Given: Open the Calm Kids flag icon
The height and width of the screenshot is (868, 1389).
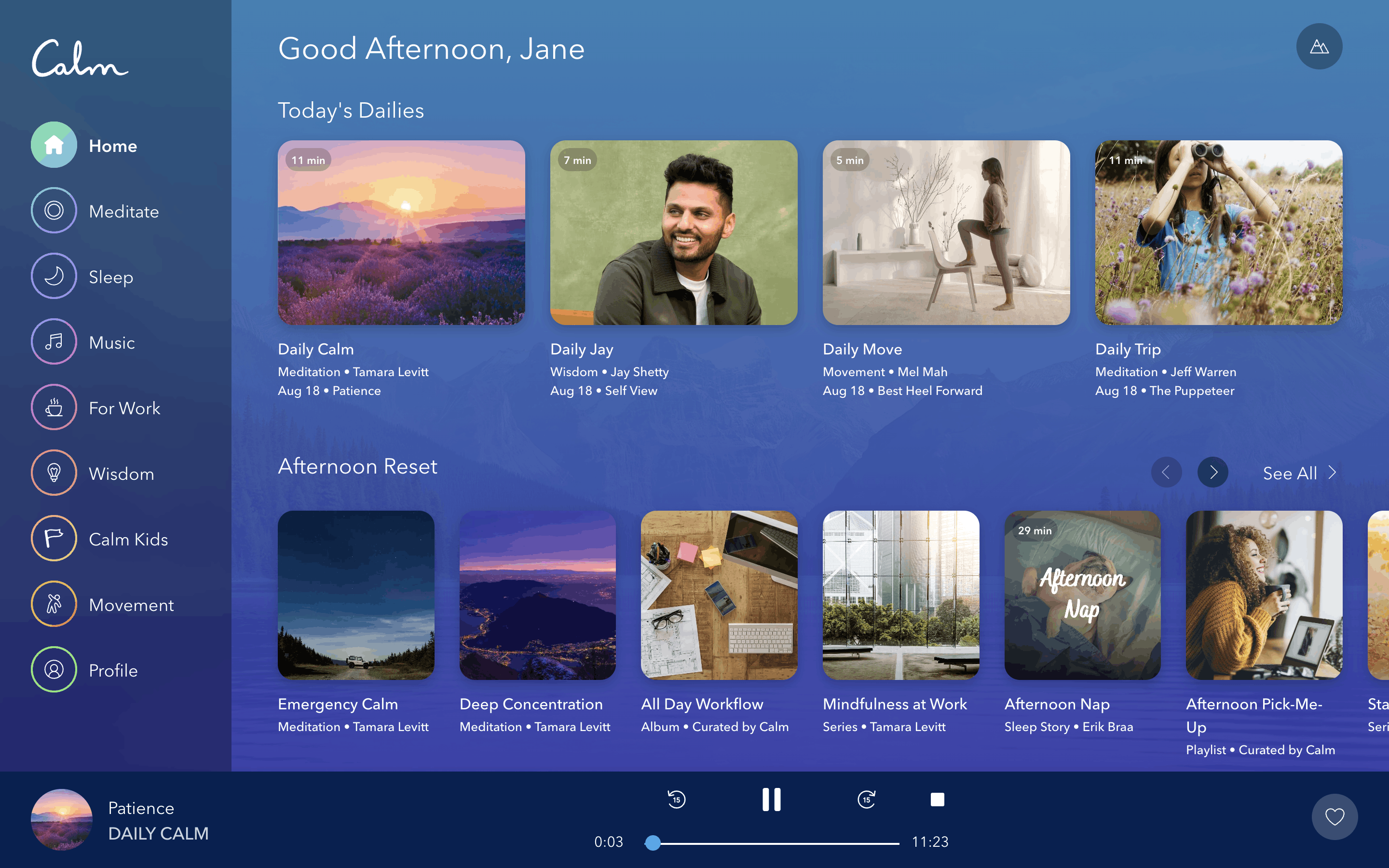Looking at the screenshot, I should click(x=54, y=539).
